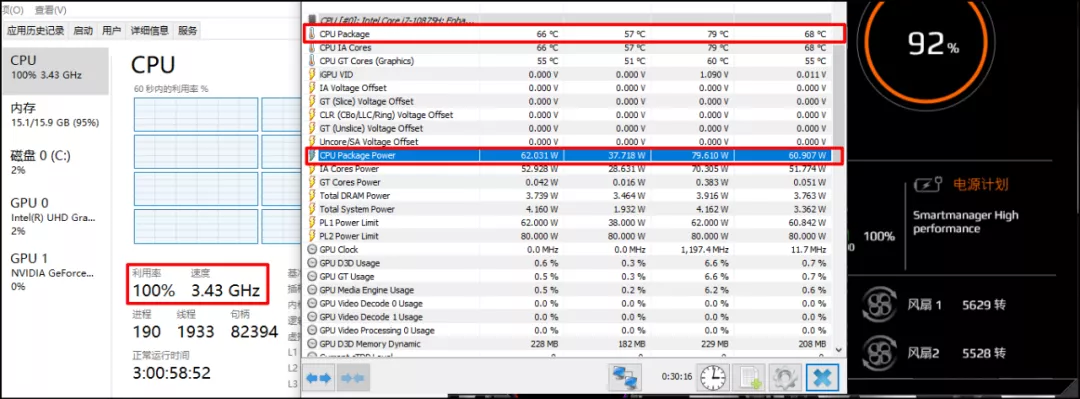Click the 3:00:58:52 uptime value
The image size is (1080, 399).
(x=172, y=373)
